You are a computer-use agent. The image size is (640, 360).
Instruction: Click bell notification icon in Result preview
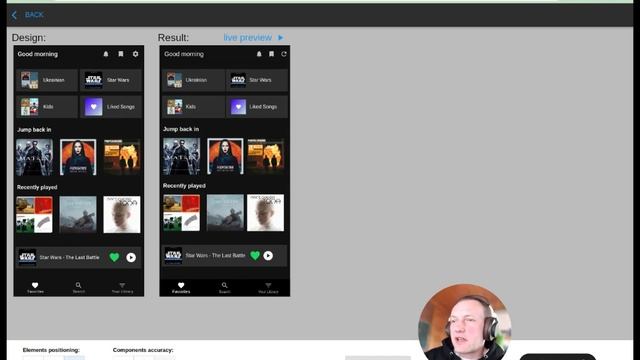pos(259,54)
